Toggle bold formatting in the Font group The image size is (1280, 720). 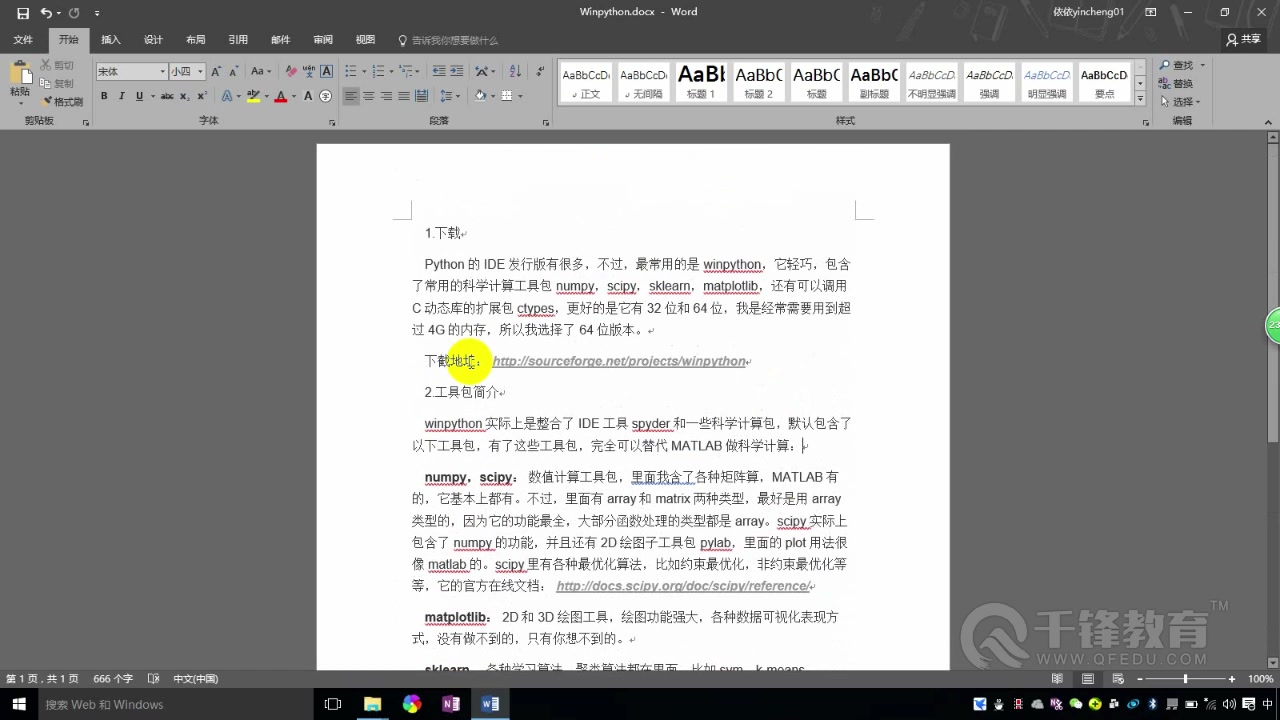click(x=105, y=95)
